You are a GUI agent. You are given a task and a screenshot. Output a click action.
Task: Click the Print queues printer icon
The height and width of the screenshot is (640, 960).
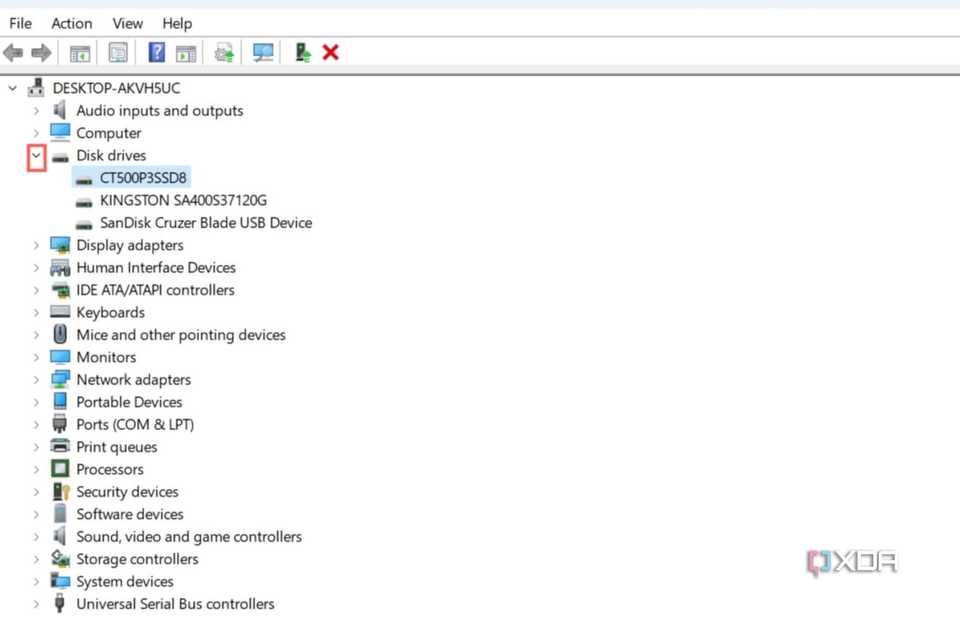[x=60, y=446]
